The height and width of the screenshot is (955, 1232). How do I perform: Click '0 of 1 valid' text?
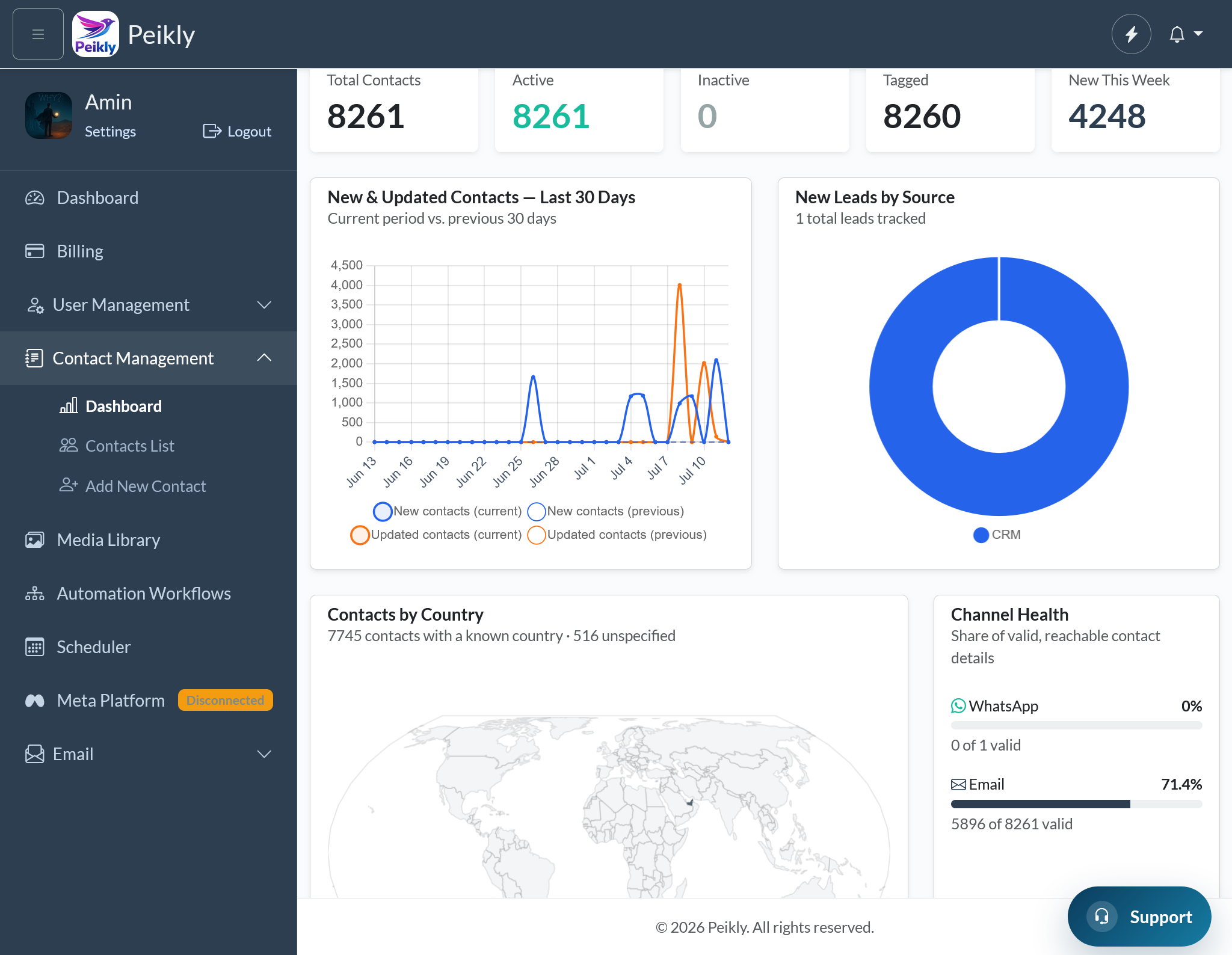(986, 745)
